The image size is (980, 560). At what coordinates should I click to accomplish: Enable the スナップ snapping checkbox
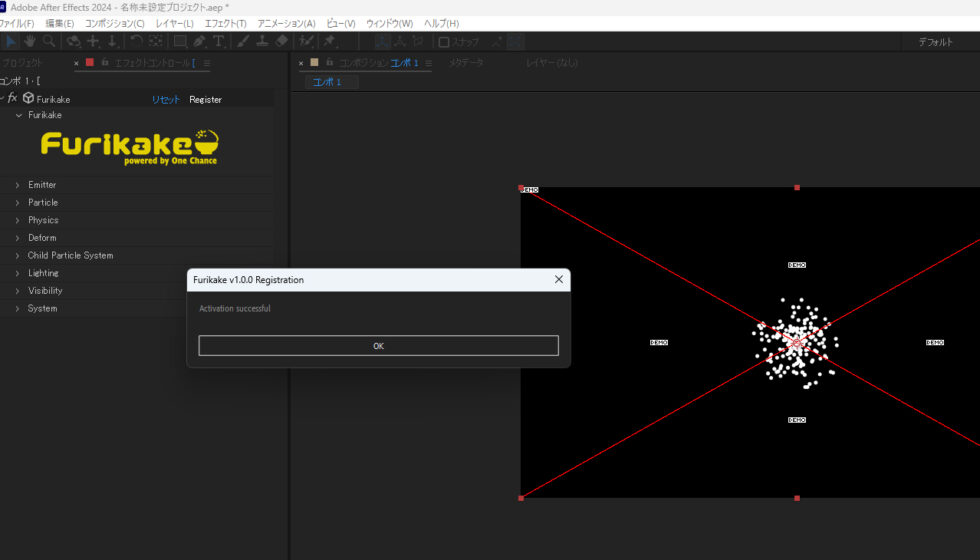coord(444,42)
